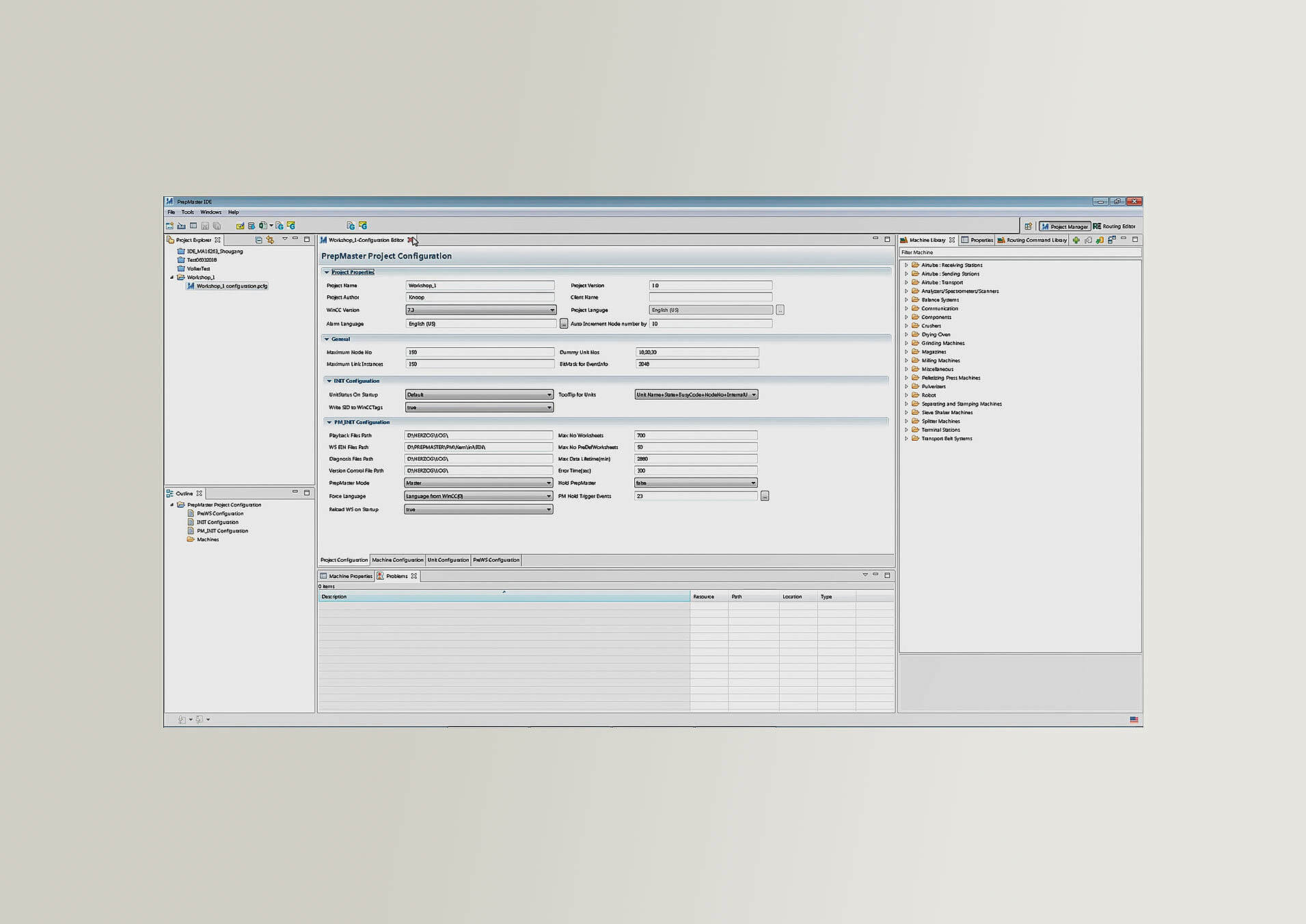Screen dimensions: 1306x924
Task: Click the browse button next to Project Language
Action: pyautogui.click(x=780, y=310)
